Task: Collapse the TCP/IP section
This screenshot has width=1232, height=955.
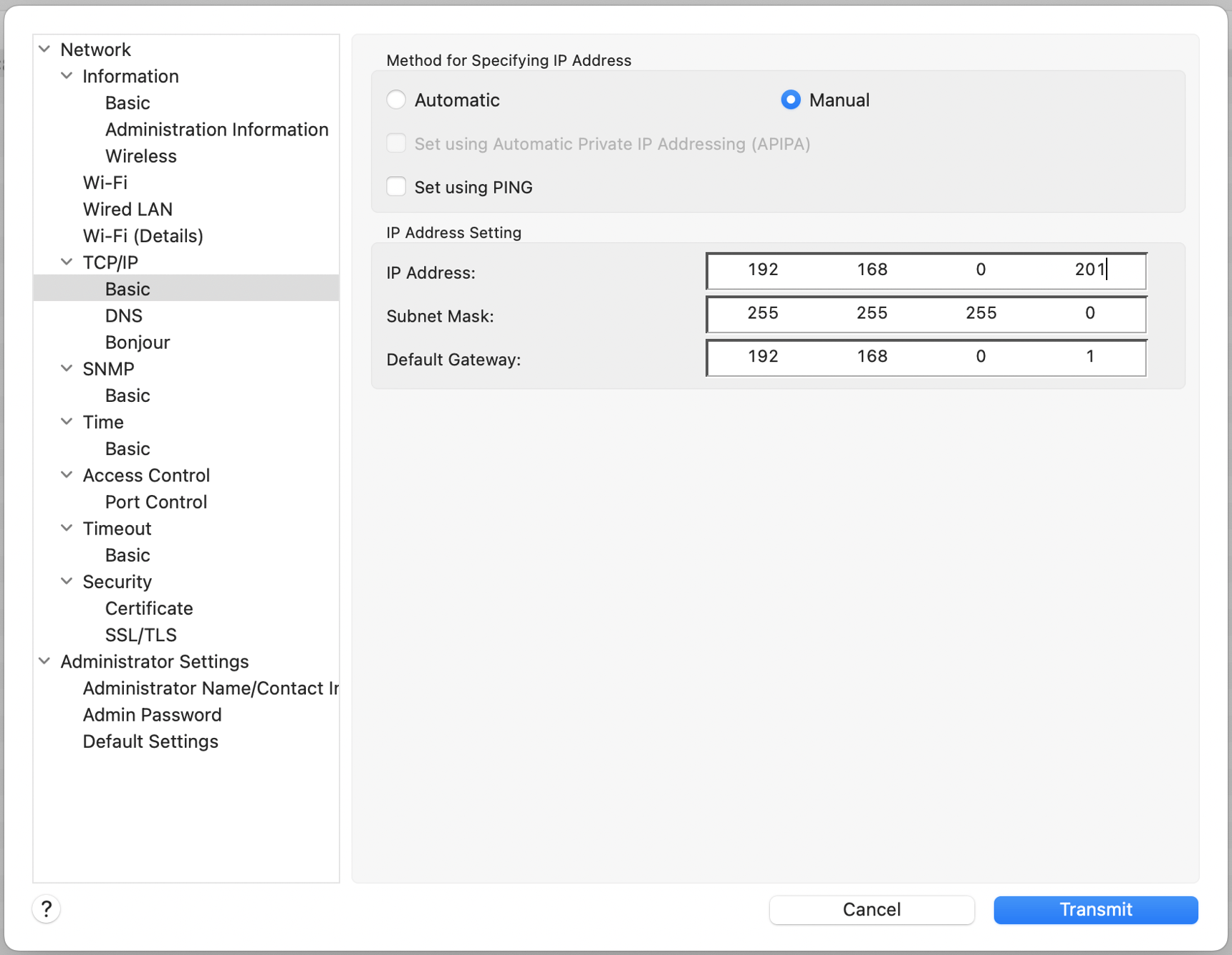Action: coord(67,261)
